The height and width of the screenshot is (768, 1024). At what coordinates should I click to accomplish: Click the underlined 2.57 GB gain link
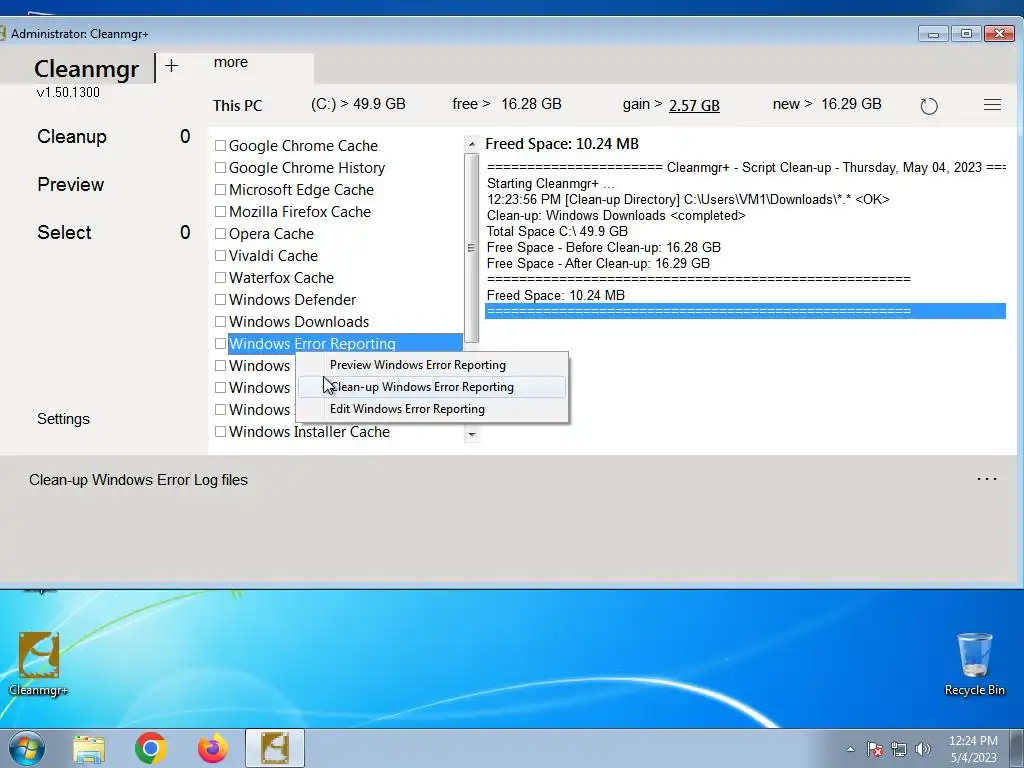(x=694, y=105)
